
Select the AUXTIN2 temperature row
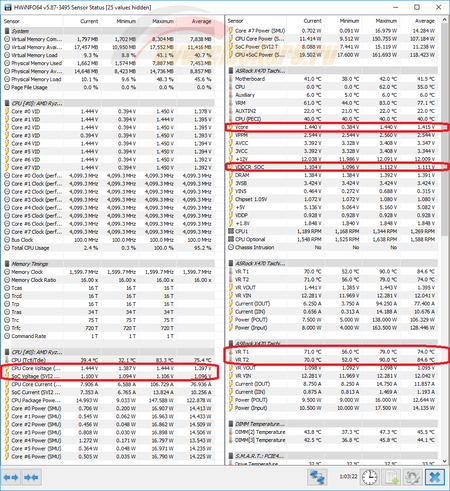pyautogui.click(x=333, y=111)
